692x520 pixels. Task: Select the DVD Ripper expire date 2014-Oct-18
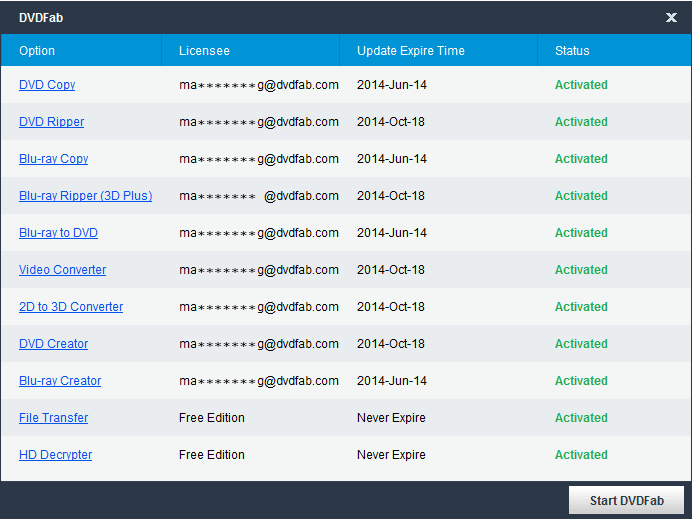(391, 122)
